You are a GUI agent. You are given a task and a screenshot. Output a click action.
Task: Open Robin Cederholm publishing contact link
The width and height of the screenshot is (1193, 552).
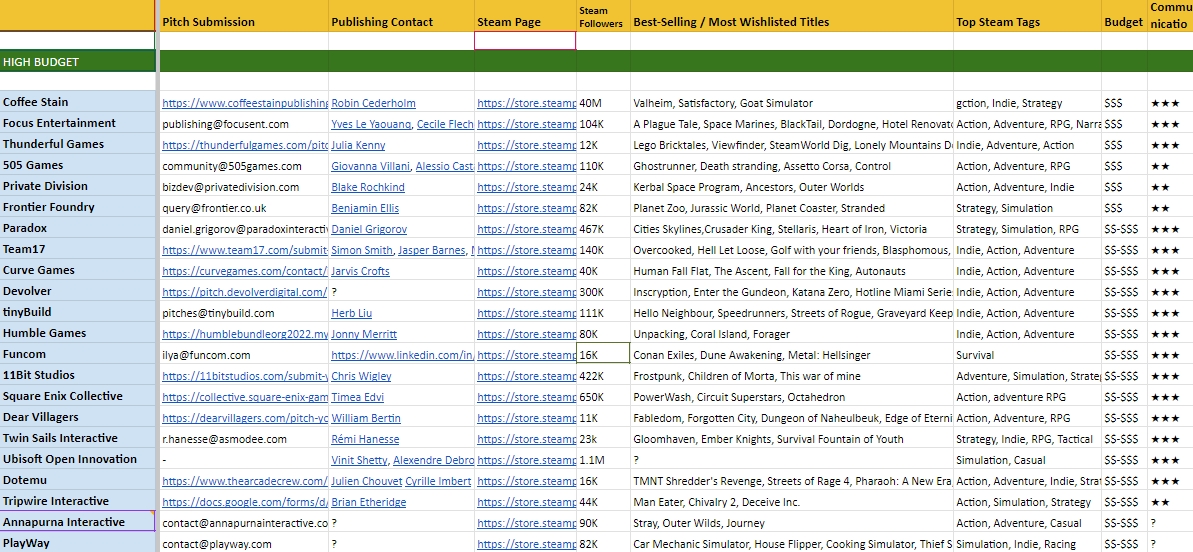coord(373,103)
